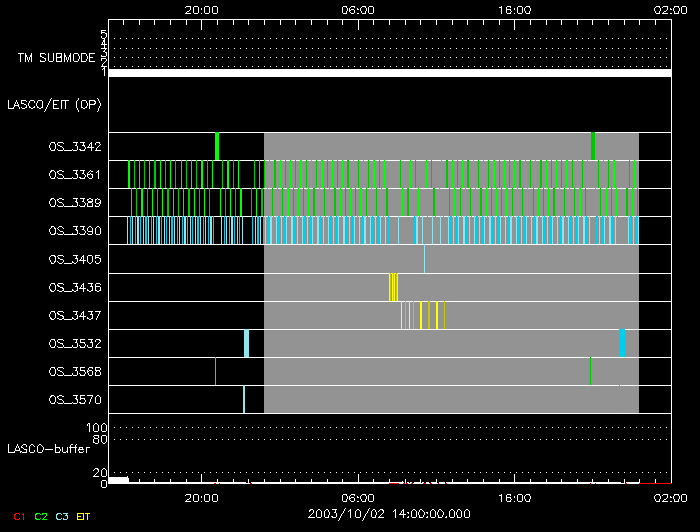Select the green C2 legend entry
Viewport: 700px width, 532px height.
tap(41, 516)
